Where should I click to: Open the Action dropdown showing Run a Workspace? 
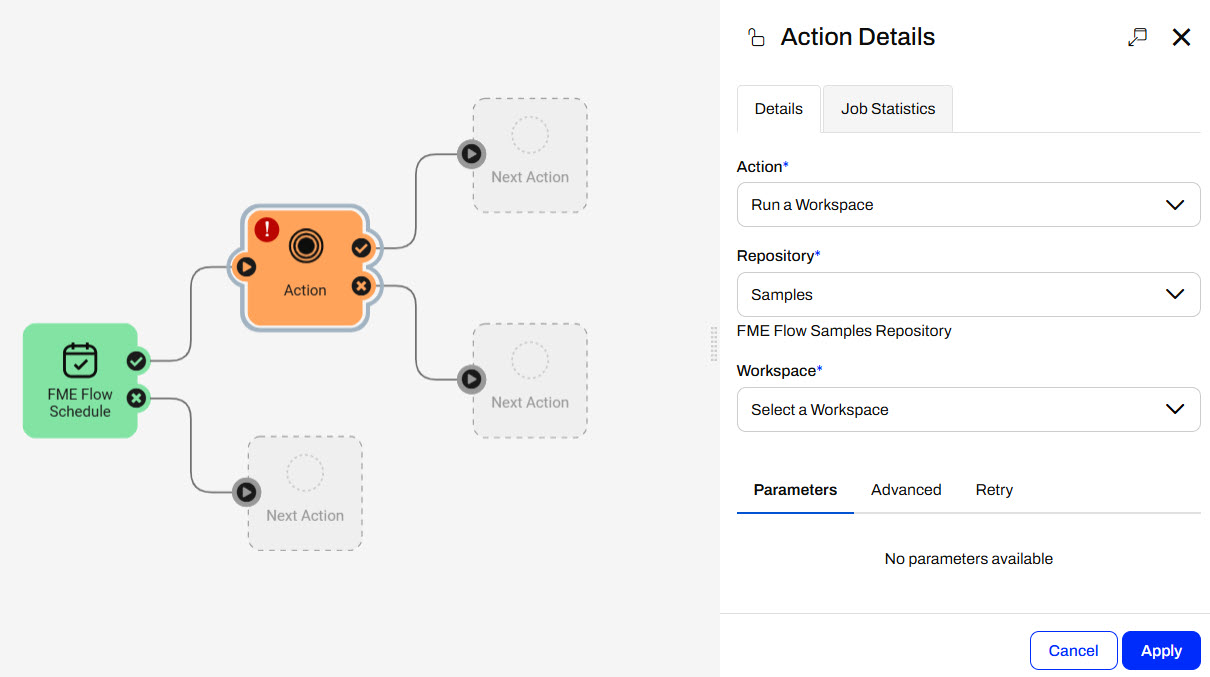point(968,205)
